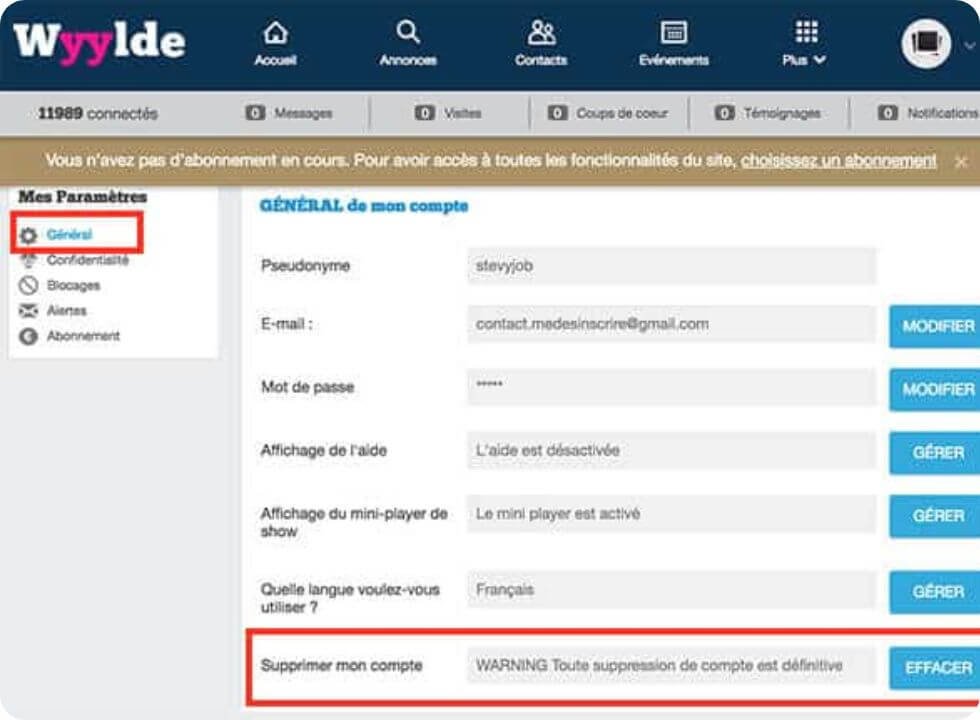Screen dimensions: 980x720
Task: Click the Wyylde logo
Action: pyautogui.click(x=100, y=40)
